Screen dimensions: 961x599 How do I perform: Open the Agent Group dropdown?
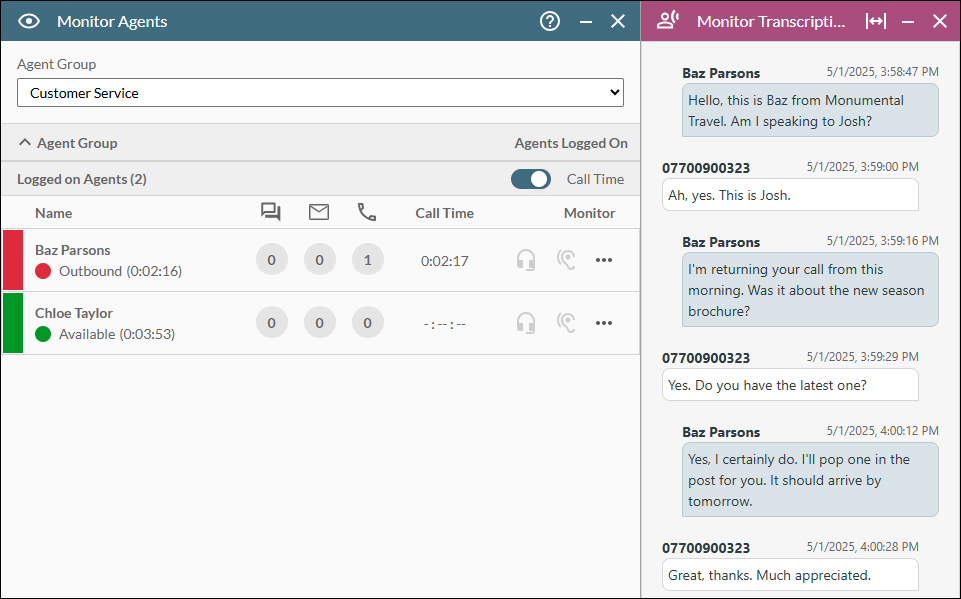pyautogui.click(x=320, y=93)
